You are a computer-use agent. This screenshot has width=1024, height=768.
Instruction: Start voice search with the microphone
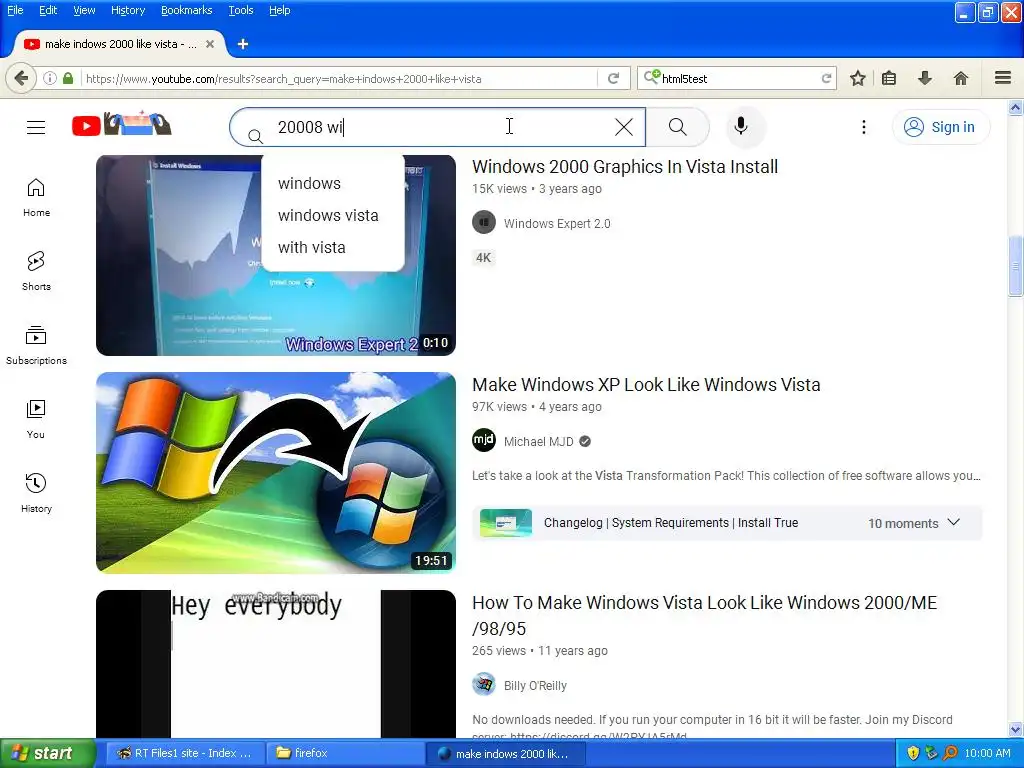click(x=741, y=126)
